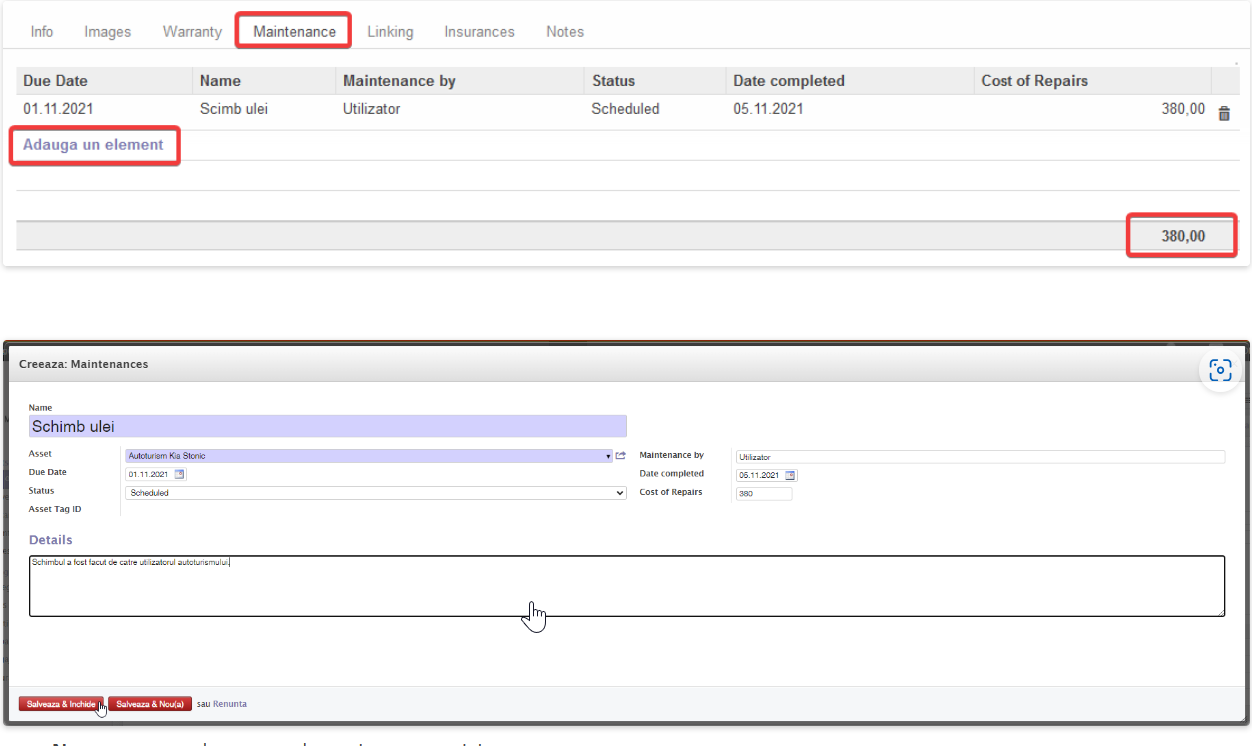The width and height of the screenshot is (1252, 746).
Task: Click the Renunta cancel link
Action: tap(229, 704)
